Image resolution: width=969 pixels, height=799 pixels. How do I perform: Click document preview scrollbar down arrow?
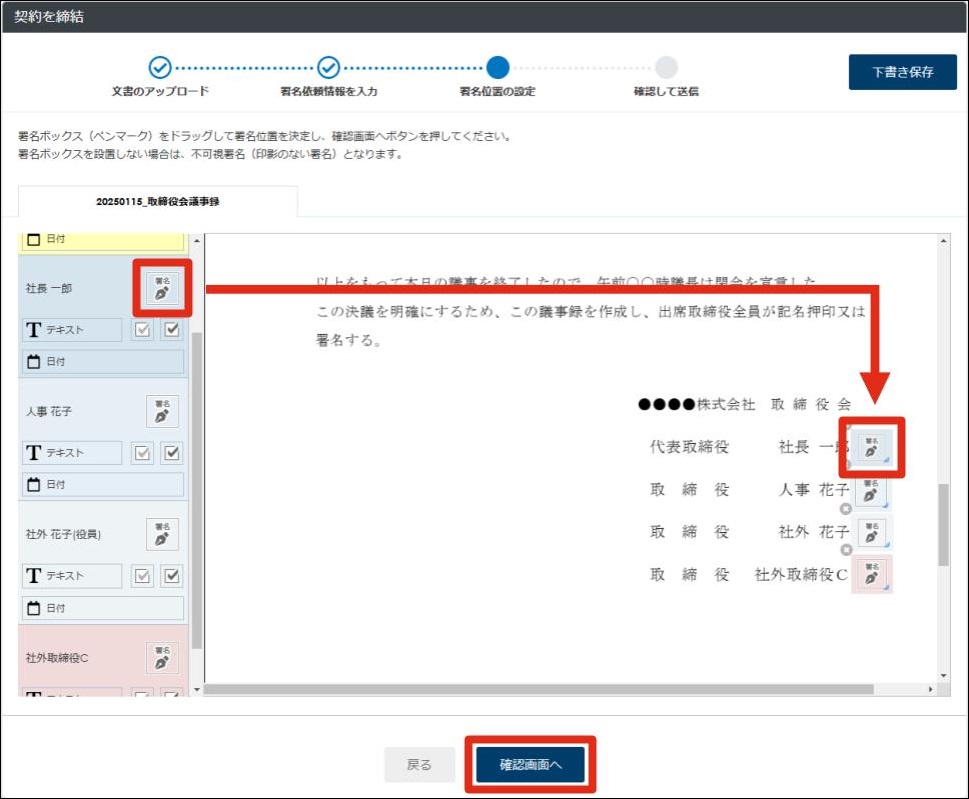[x=943, y=675]
